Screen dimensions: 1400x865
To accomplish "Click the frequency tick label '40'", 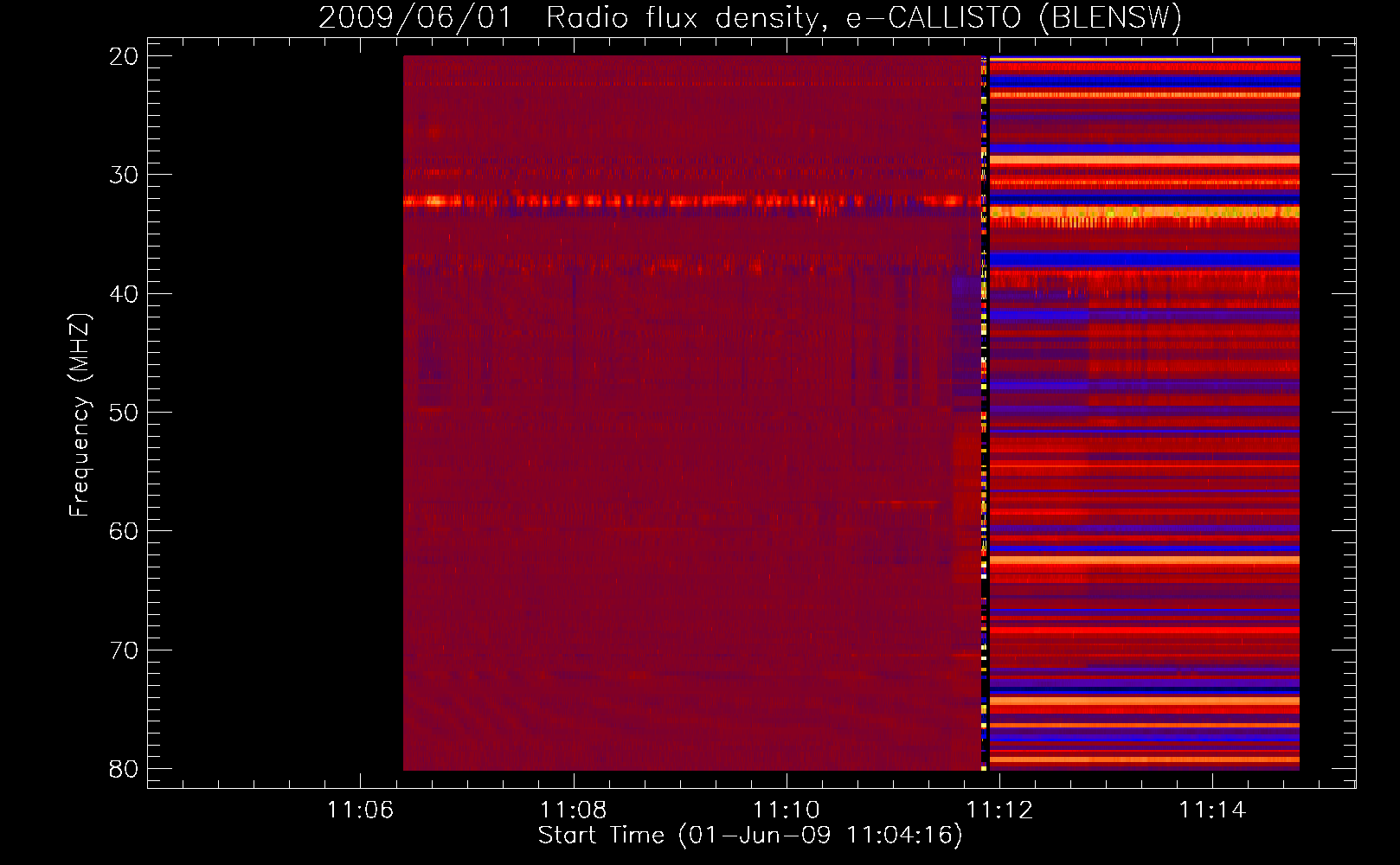I will (x=124, y=294).
